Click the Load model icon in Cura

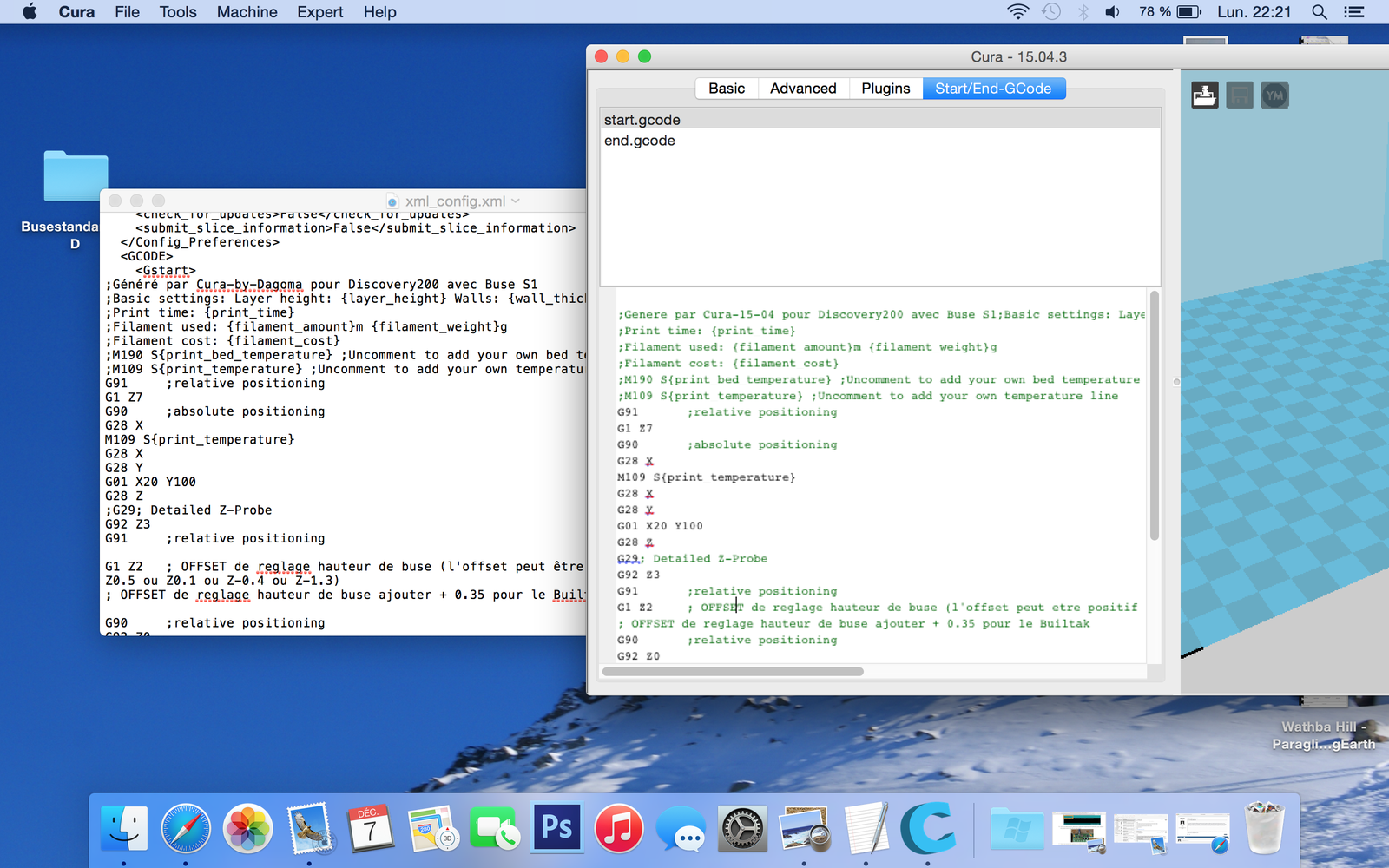click(1204, 95)
